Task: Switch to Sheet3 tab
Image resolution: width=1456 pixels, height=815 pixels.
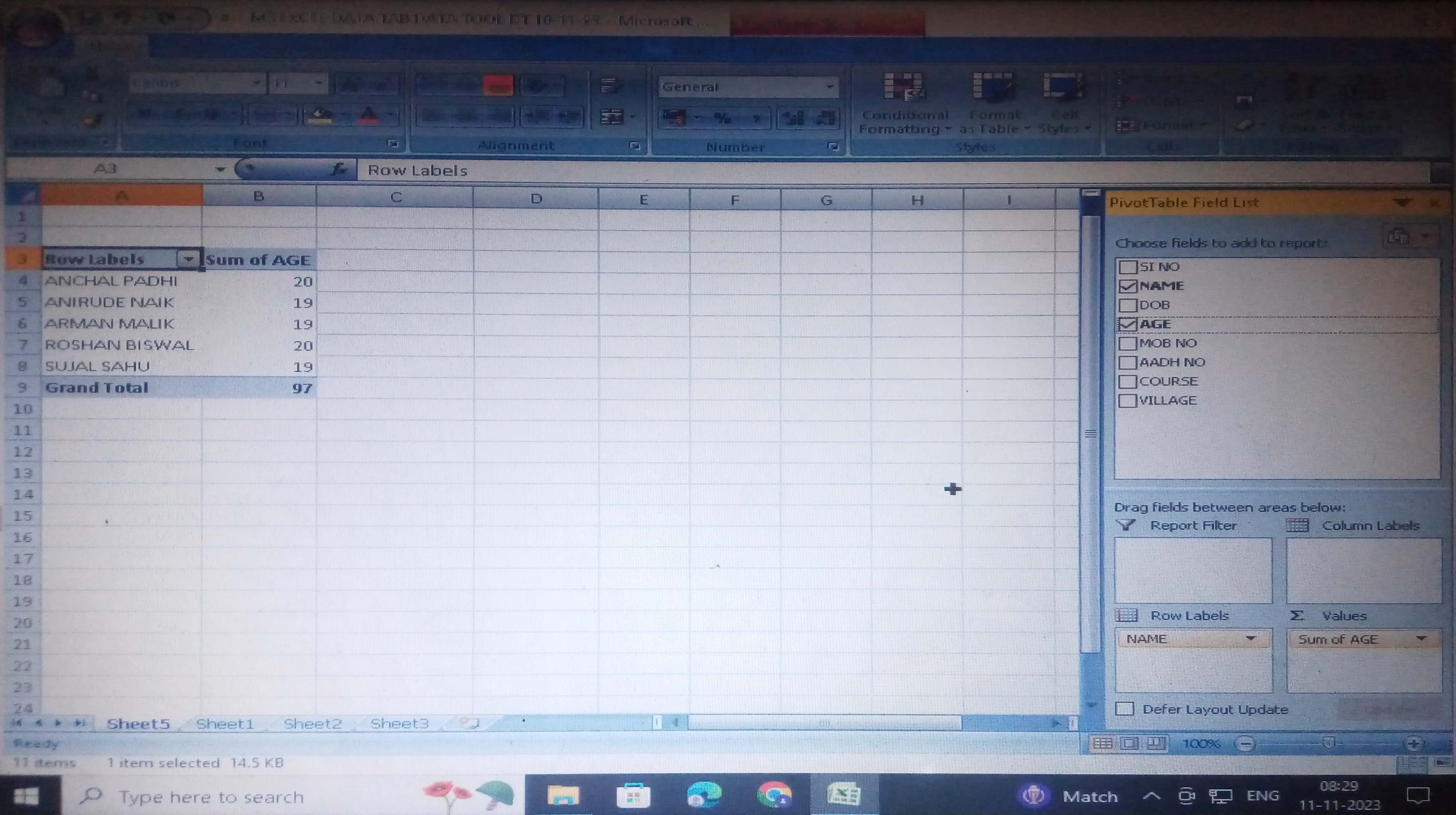Action: tap(399, 724)
